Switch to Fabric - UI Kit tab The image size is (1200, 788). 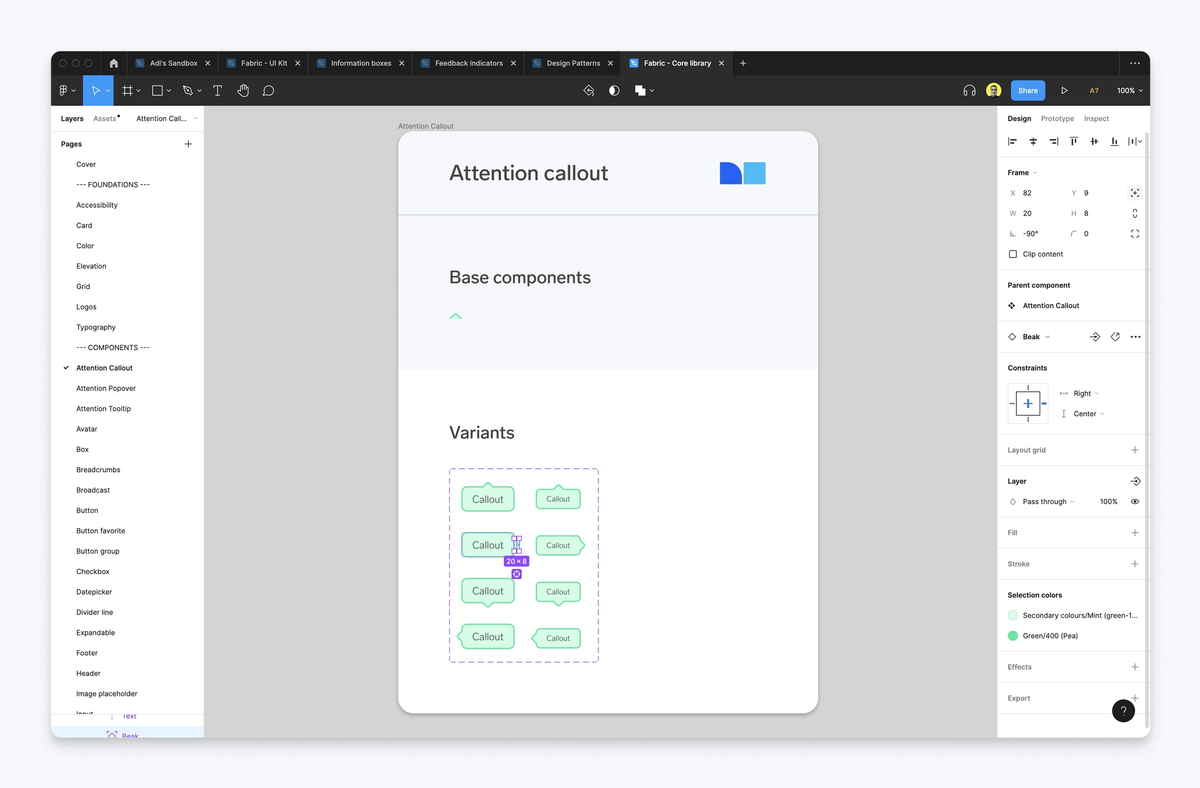[264, 63]
